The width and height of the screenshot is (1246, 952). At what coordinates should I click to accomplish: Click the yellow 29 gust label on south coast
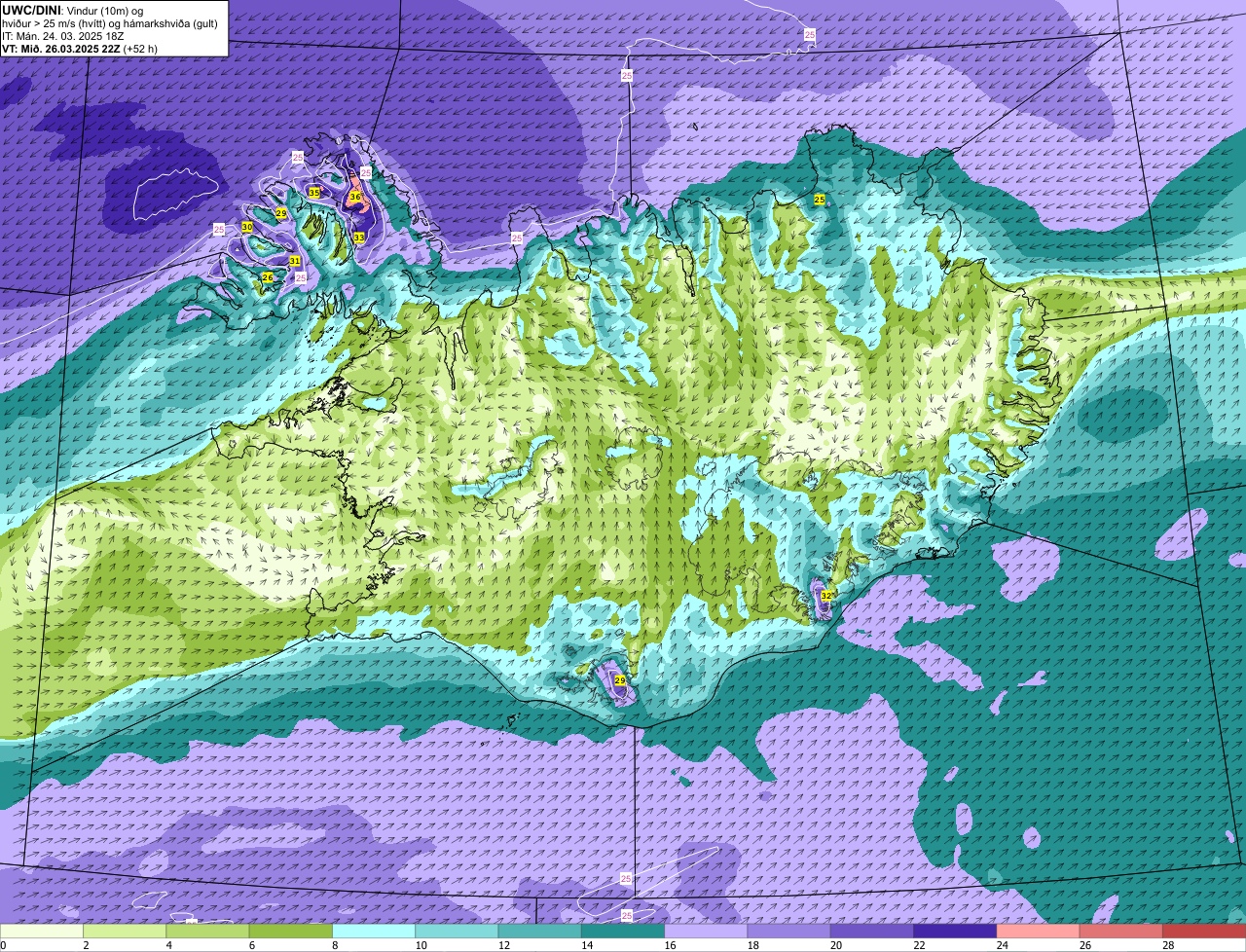point(619,680)
